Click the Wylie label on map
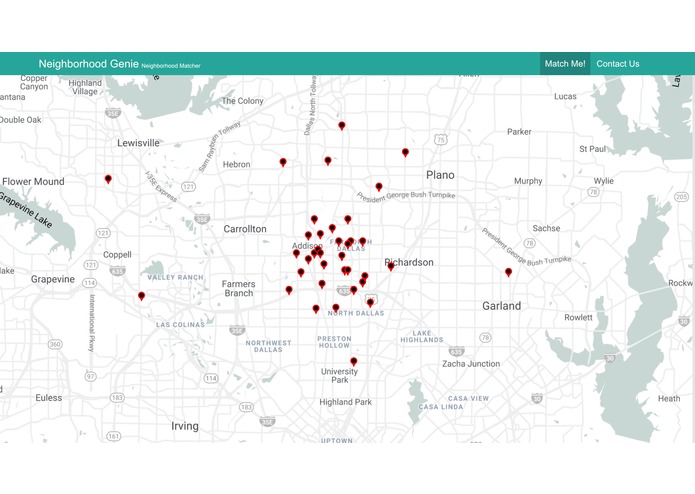The height and width of the screenshot is (494, 695). pyautogui.click(x=604, y=181)
